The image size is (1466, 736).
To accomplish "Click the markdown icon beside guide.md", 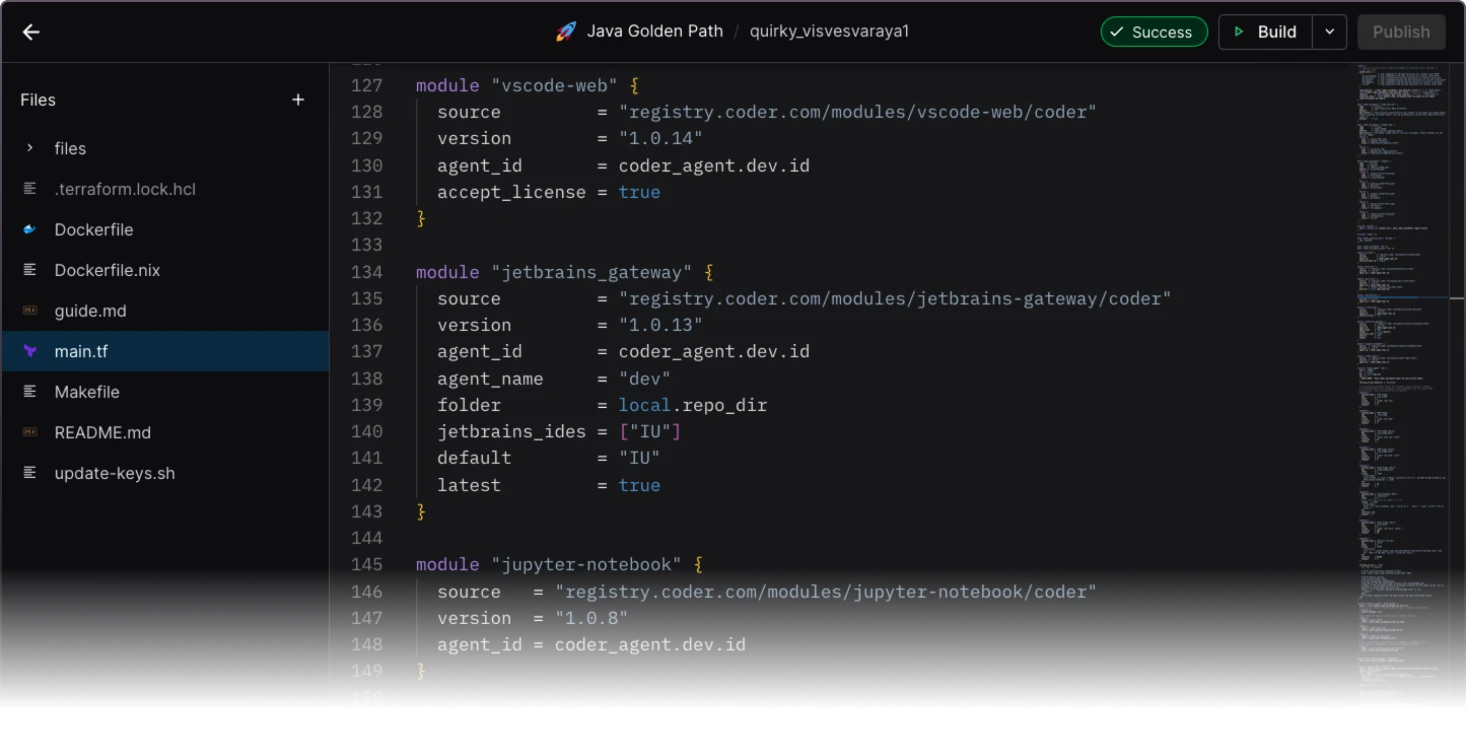I will (x=30, y=311).
